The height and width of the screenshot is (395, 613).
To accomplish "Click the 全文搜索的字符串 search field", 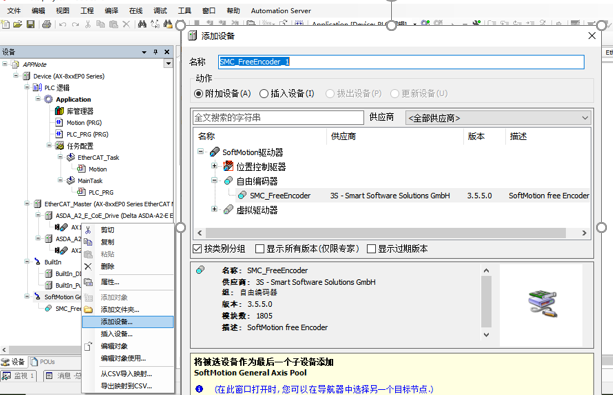I will click(x=278, y=118).
